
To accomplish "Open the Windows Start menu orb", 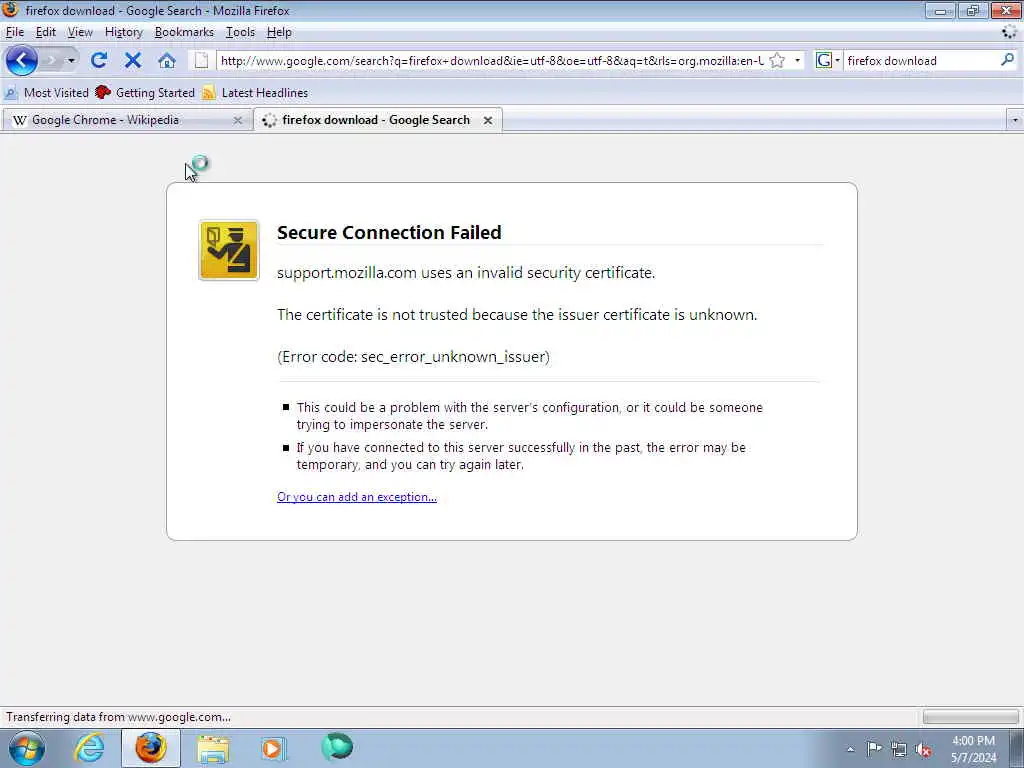I will tap(26, 748).
